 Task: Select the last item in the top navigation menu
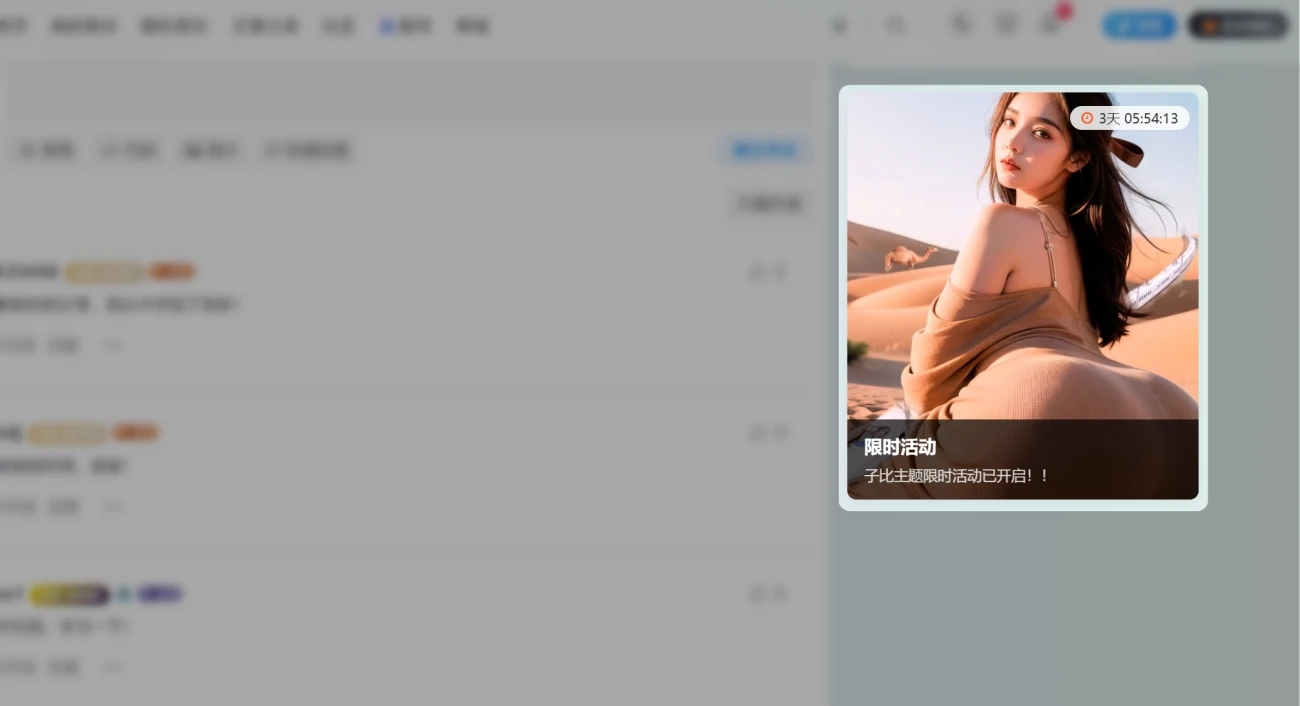coord(472,26)
